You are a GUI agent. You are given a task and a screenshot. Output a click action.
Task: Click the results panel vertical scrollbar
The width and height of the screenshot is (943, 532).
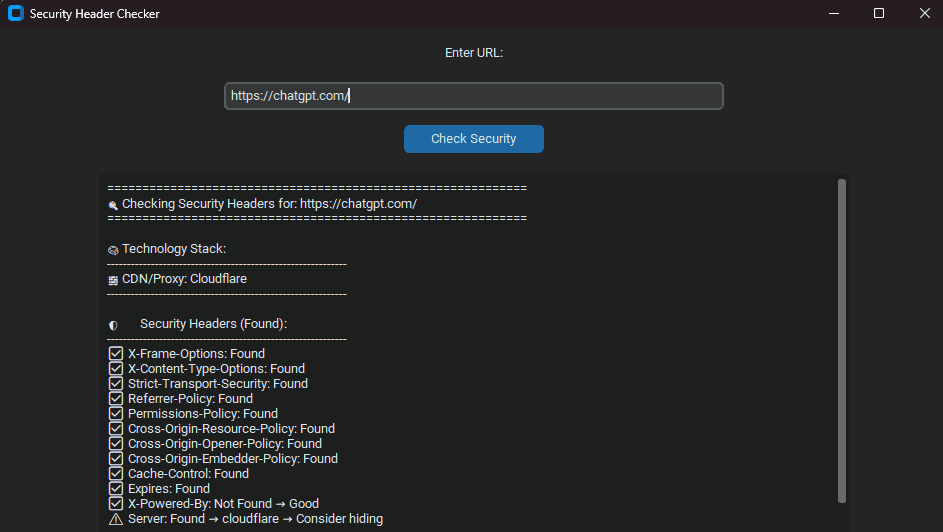tap(841, 341)
